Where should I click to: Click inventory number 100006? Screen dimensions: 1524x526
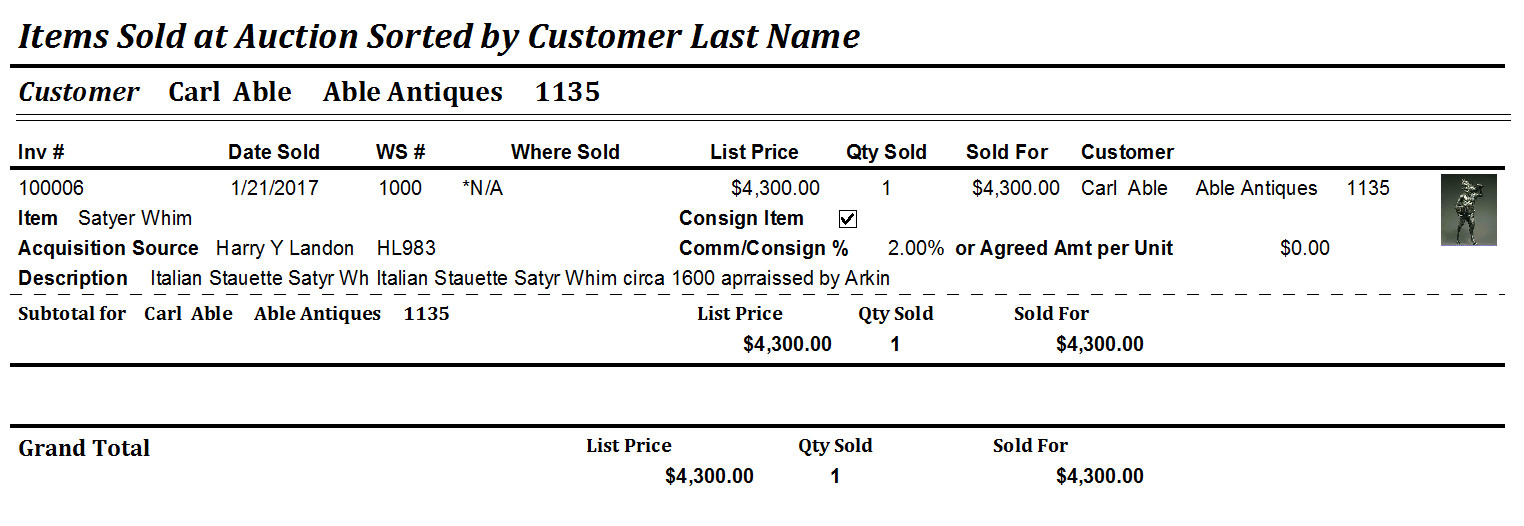51,188
